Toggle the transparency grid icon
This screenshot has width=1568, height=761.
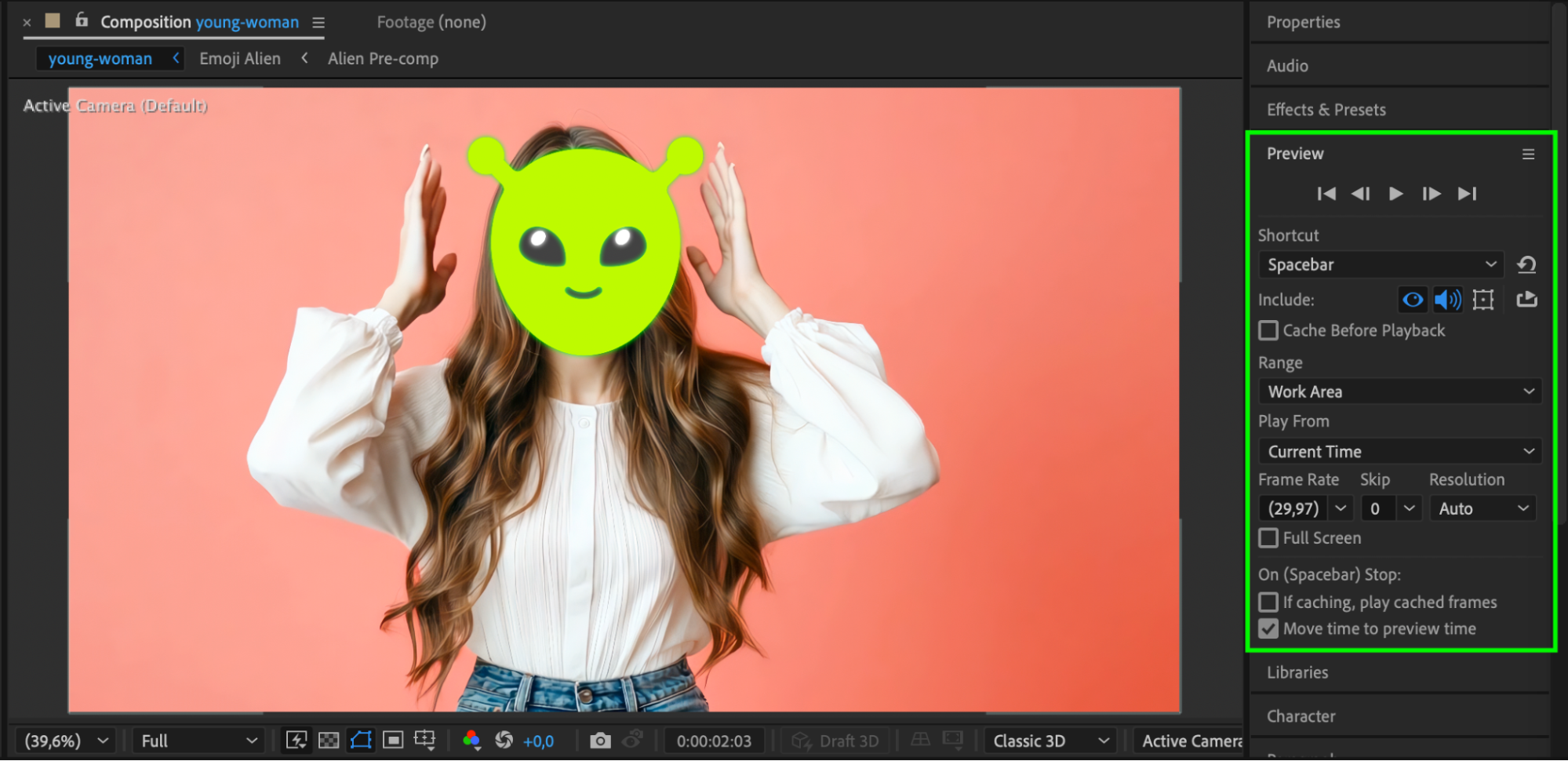[329, 741]
